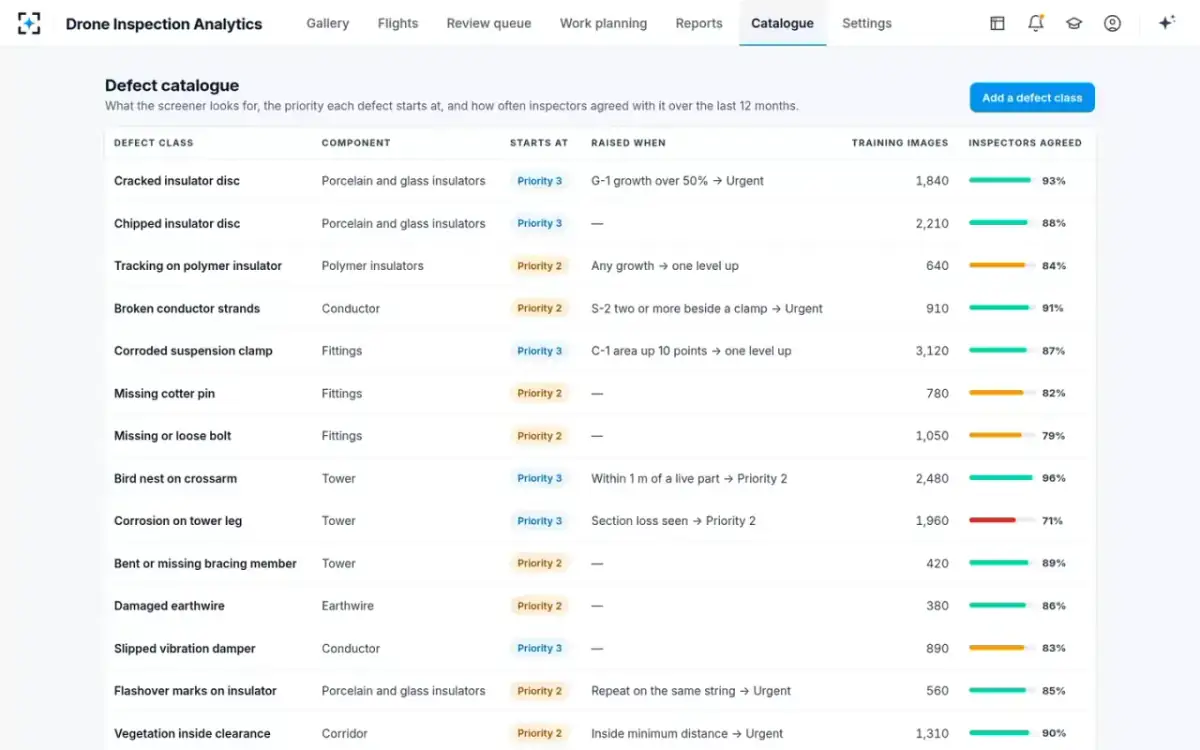Viewport: 1200px width, 750px height.
Task: Sort by the Component column header
Action: coord(356,143)
